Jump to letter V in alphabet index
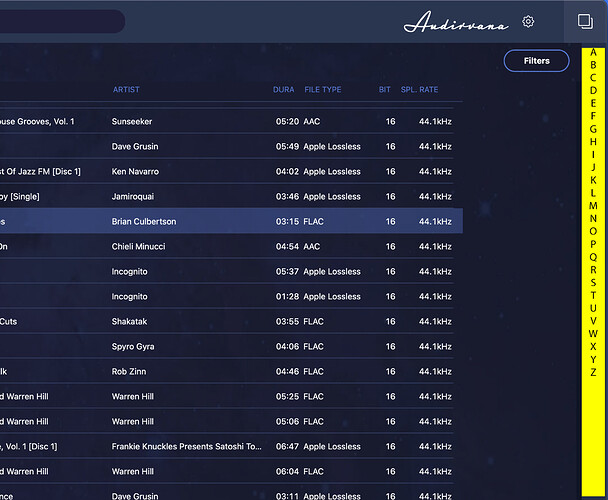 [593, 321]
